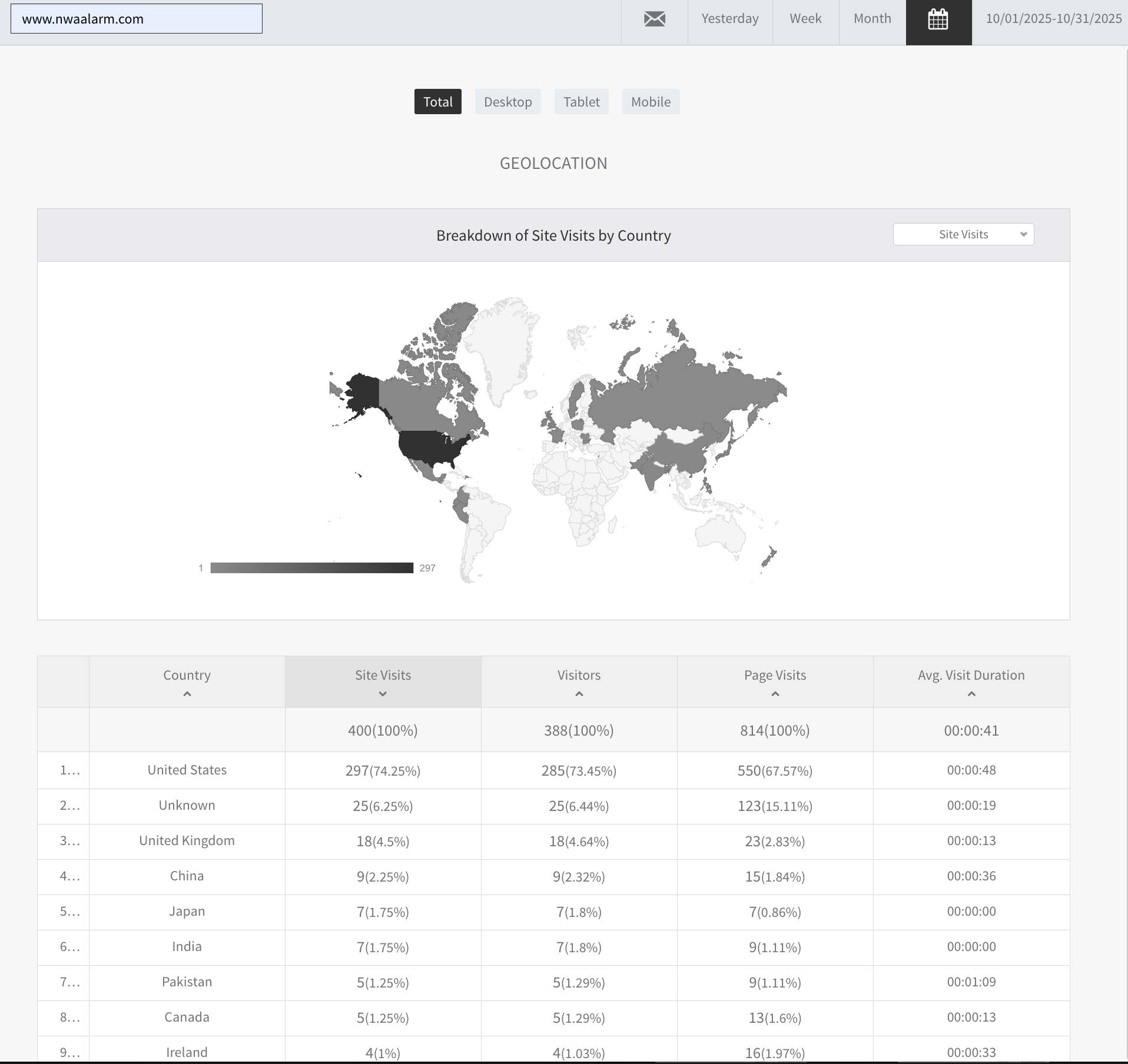Select the China row
The width and height of the screenshot is (1128, 1064).
[553, 876]
